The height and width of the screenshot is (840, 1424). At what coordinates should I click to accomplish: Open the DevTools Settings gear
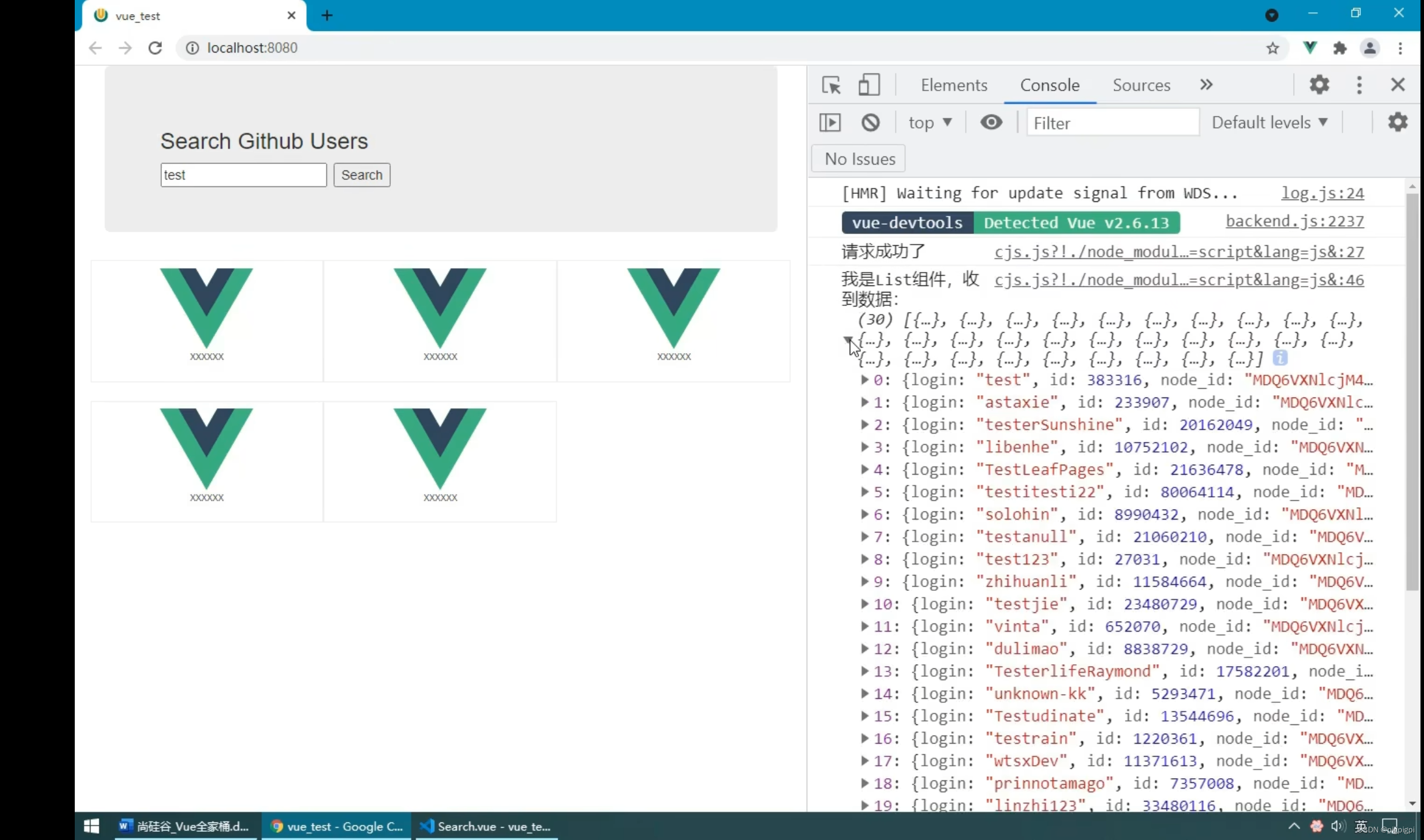1319,85
